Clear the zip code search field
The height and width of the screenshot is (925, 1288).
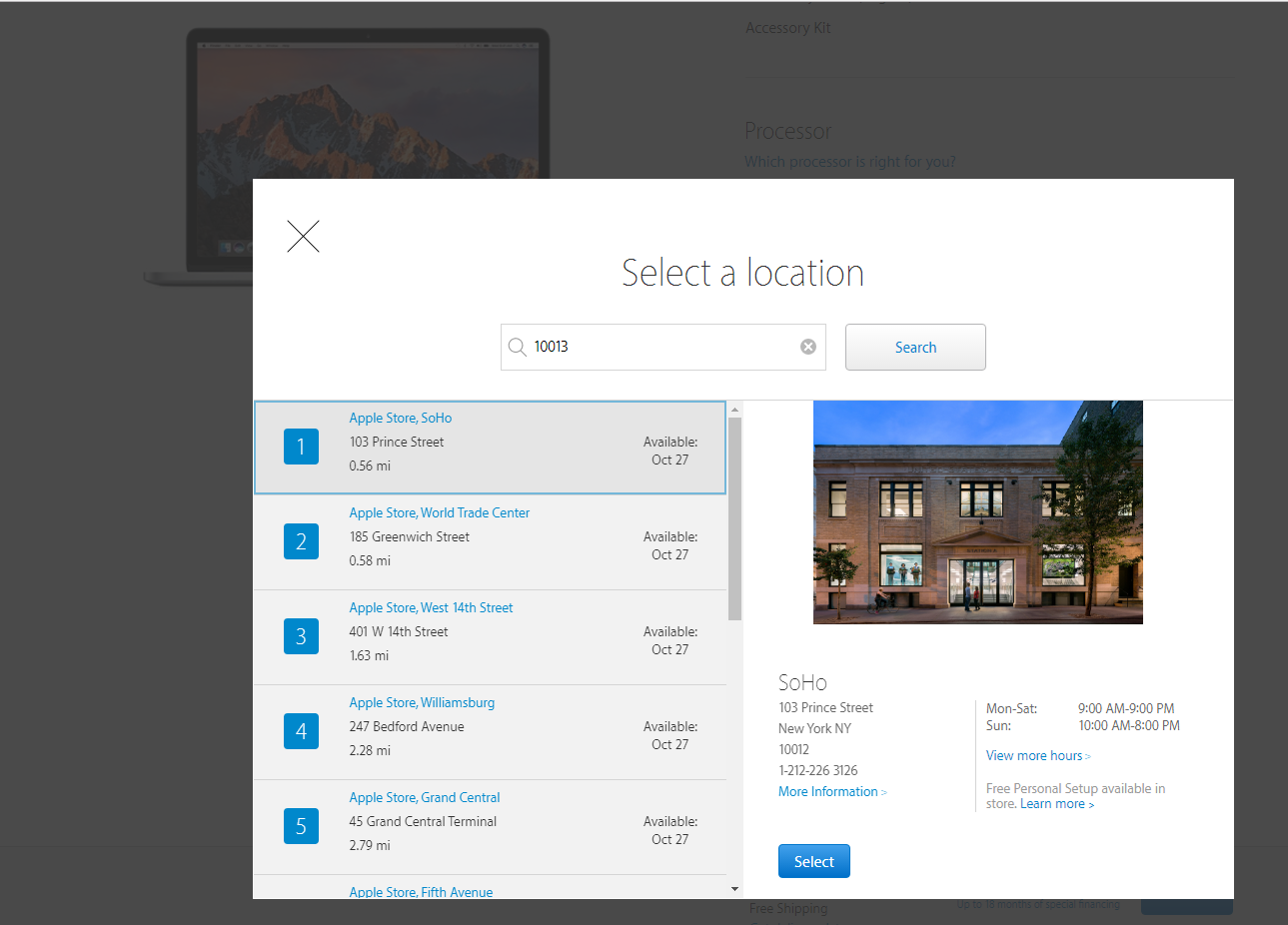pyautogui.click(x=808, y=347)
